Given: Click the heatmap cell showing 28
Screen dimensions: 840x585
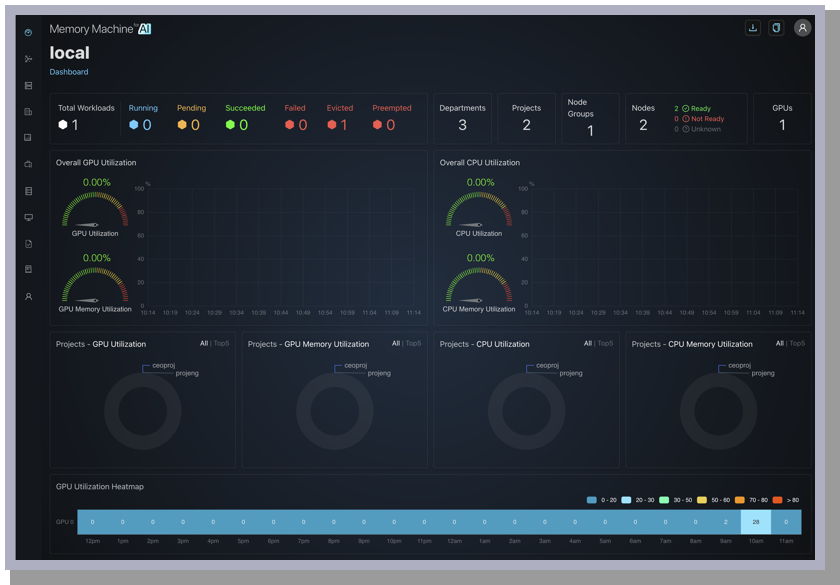Looking at the screenshot, I should pyautogui.click(x=756, y=522).
